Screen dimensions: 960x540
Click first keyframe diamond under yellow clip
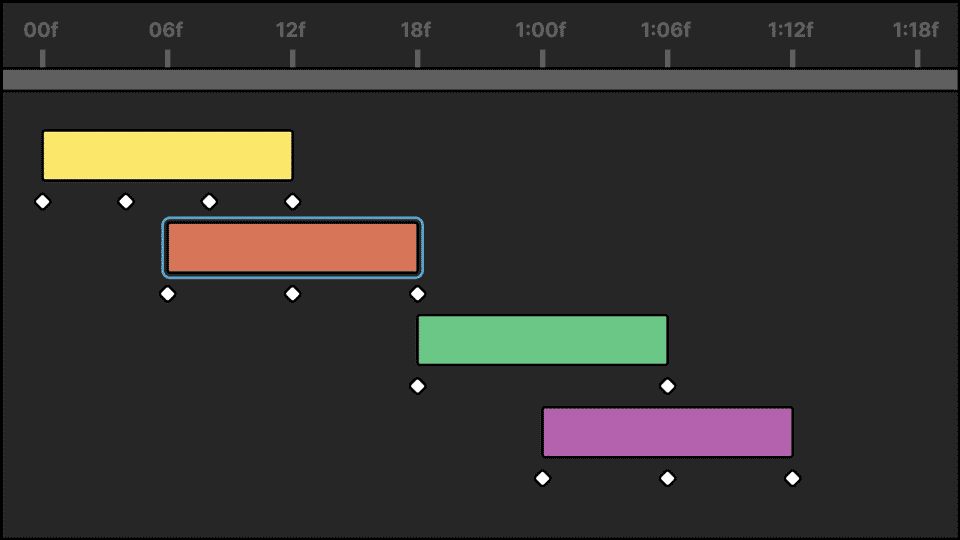(42, 202)
